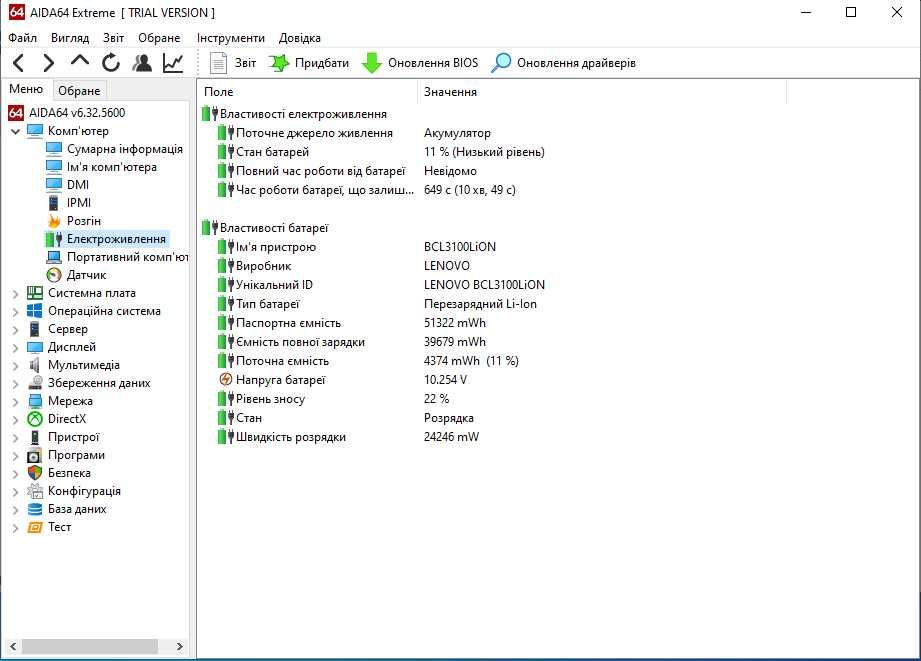Expand the Сервер tree node
The image size is (921, 661).
coord(16,330)
